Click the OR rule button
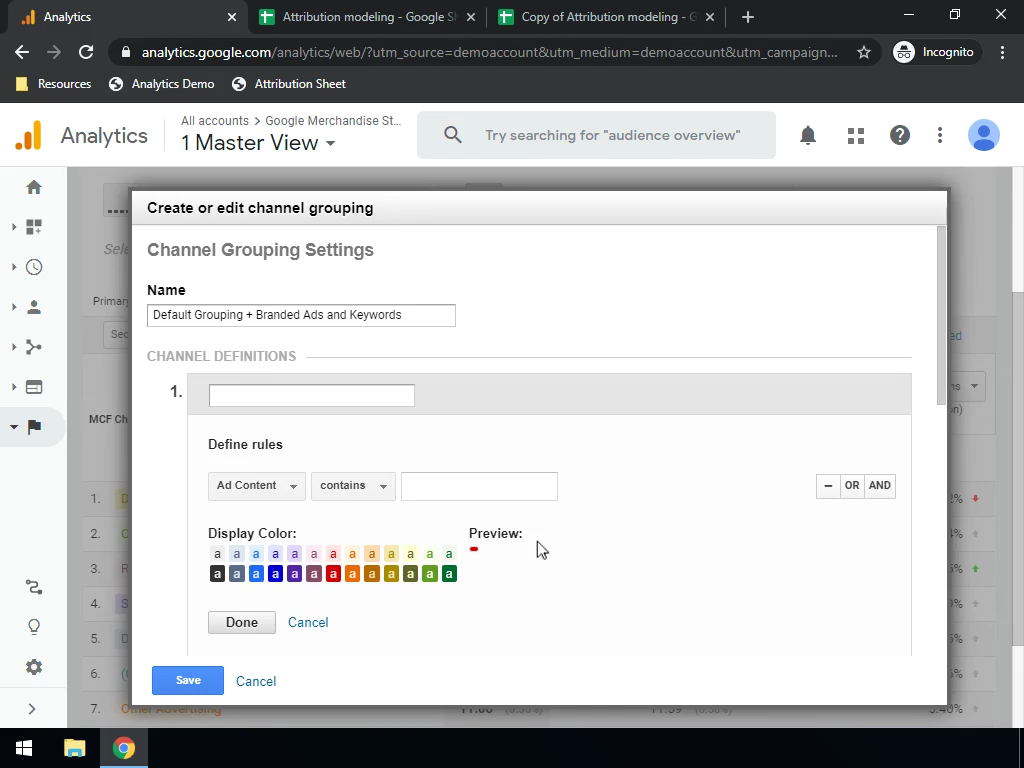1024x768 pixels. tap(852, 486)
